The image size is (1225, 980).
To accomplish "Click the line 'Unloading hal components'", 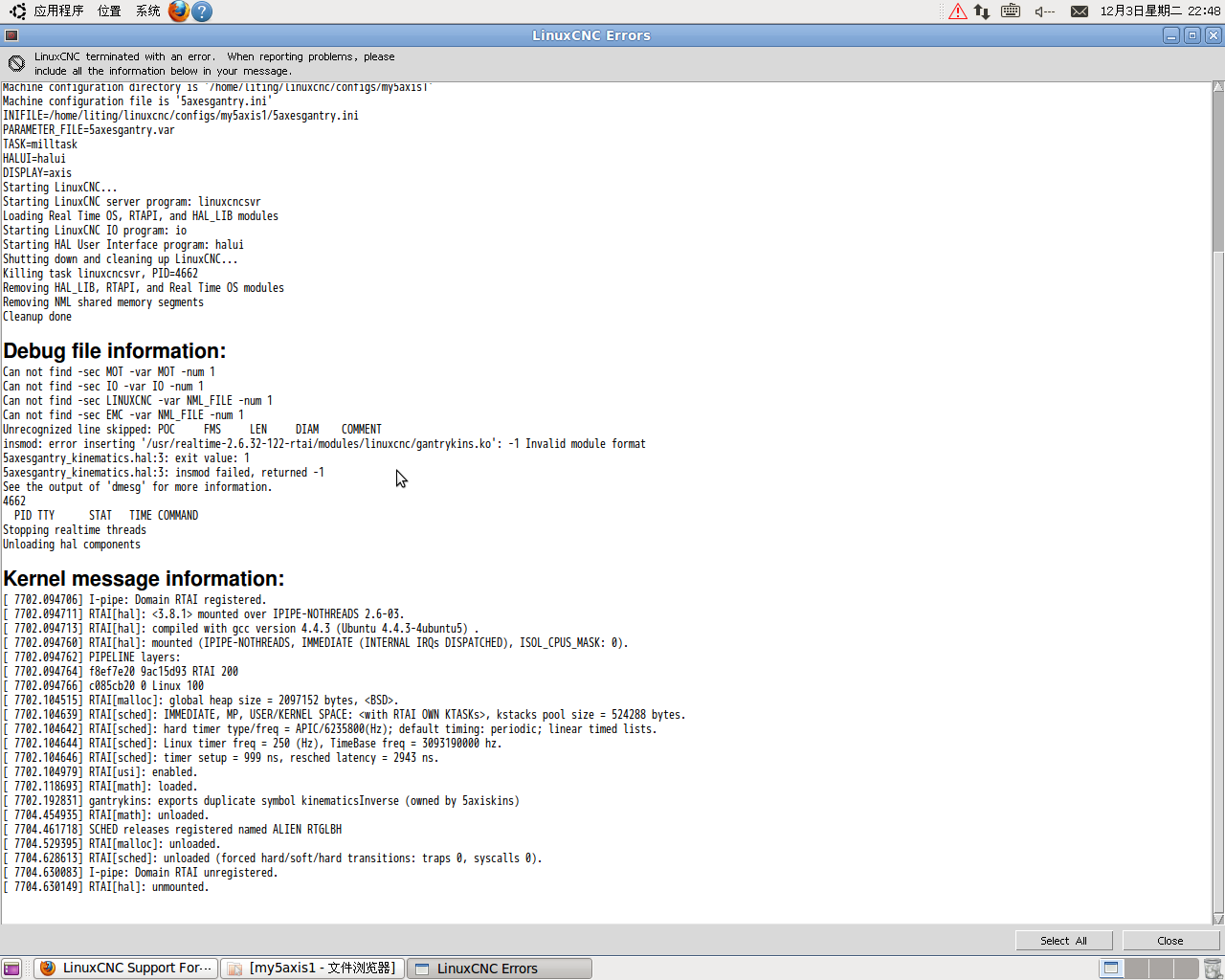I will 72,545.
